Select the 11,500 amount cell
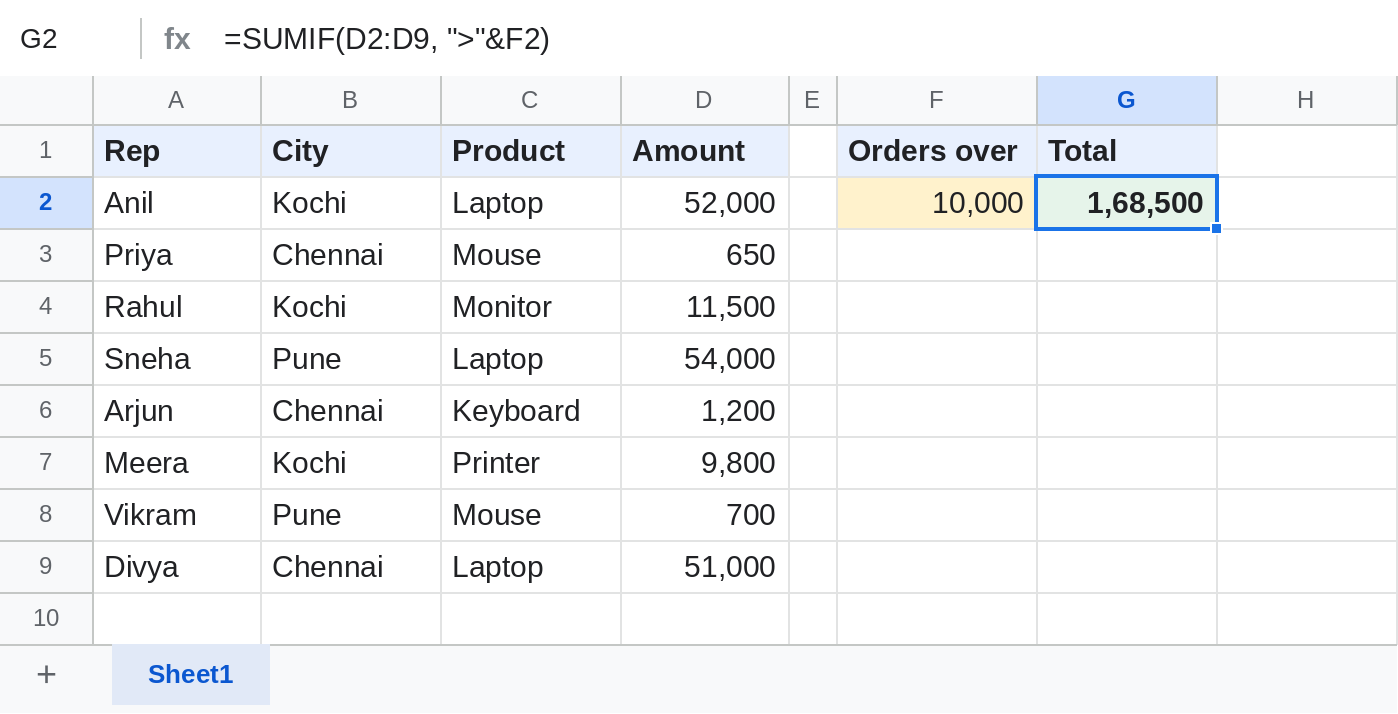The height and width of the screenshot is (714, 1398). (x=705, y=307)
